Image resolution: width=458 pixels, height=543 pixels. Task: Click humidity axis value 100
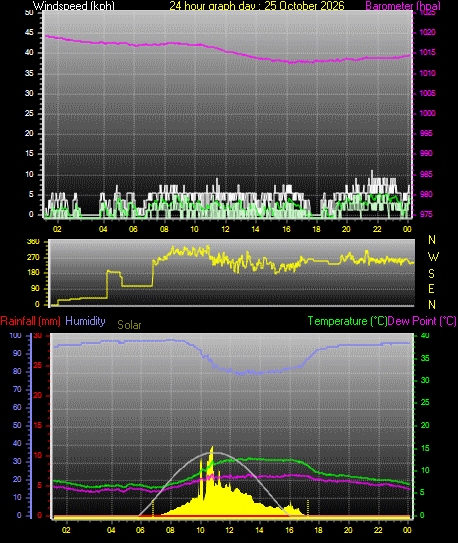16,335
